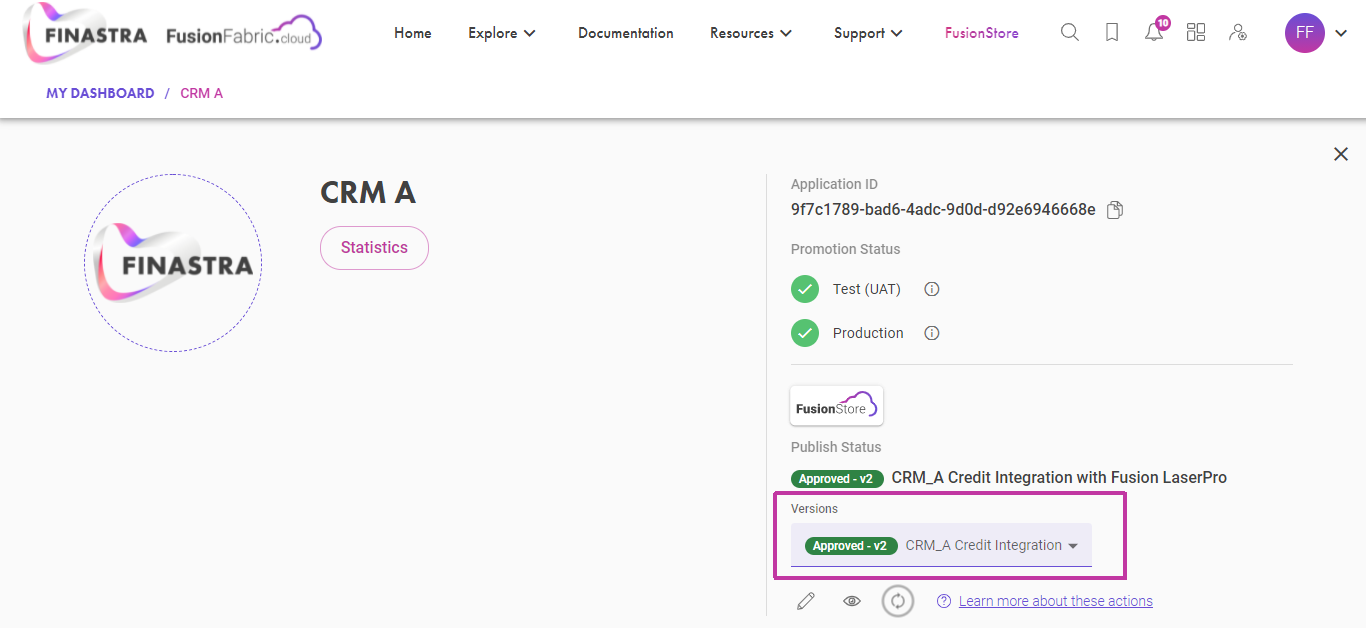
Task: Open the bookmarks icon in header
Action: pyautogui.click(x=1112, y=33)
